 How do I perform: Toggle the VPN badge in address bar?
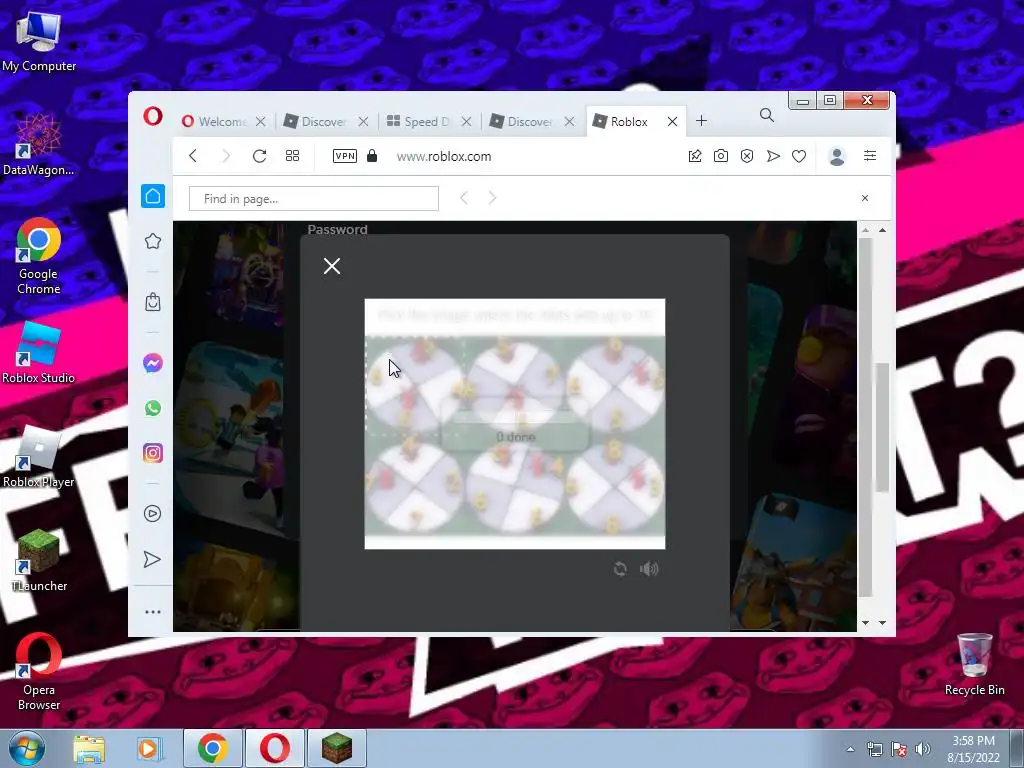(x=345, y=156)
